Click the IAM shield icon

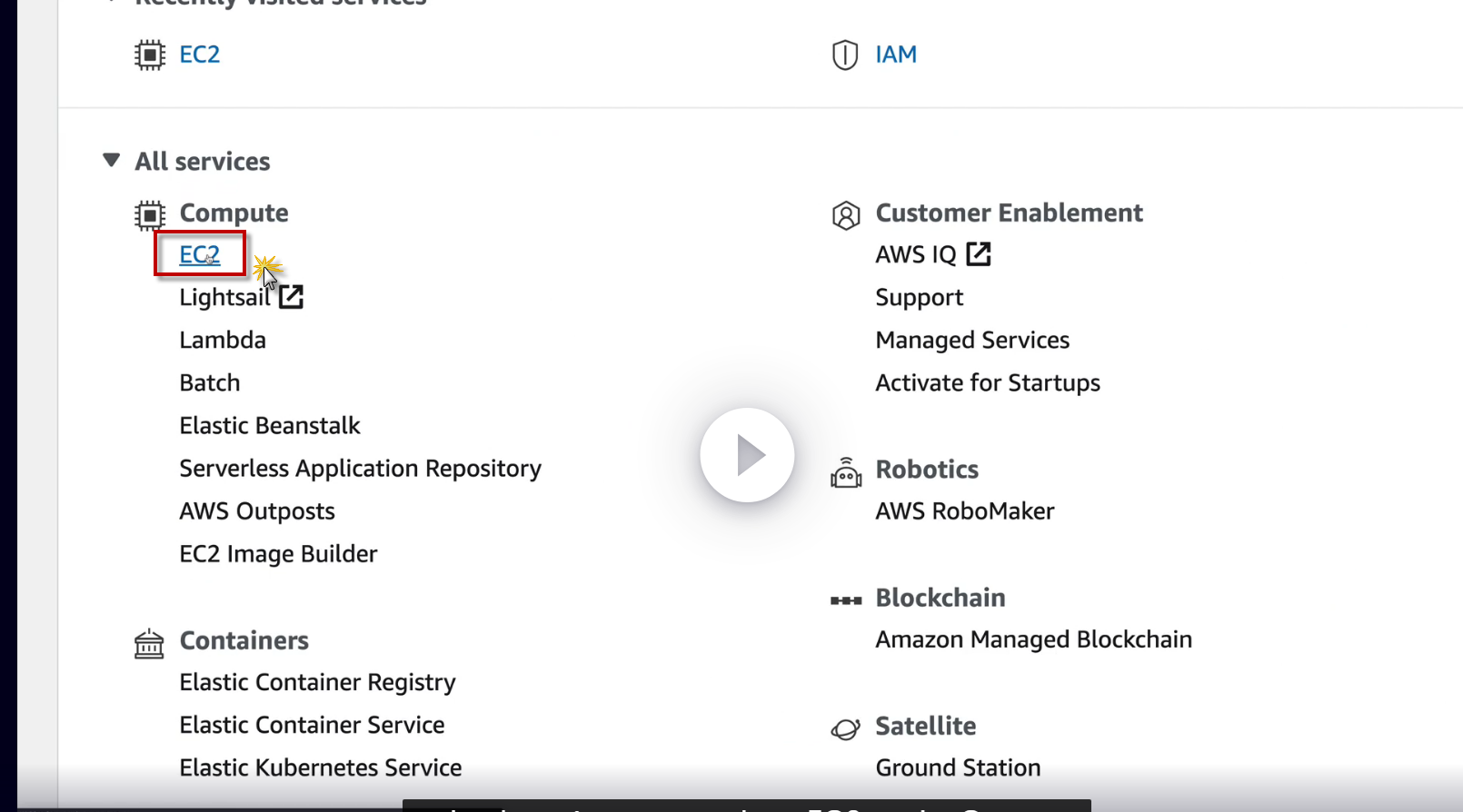[x=845, y=55]
